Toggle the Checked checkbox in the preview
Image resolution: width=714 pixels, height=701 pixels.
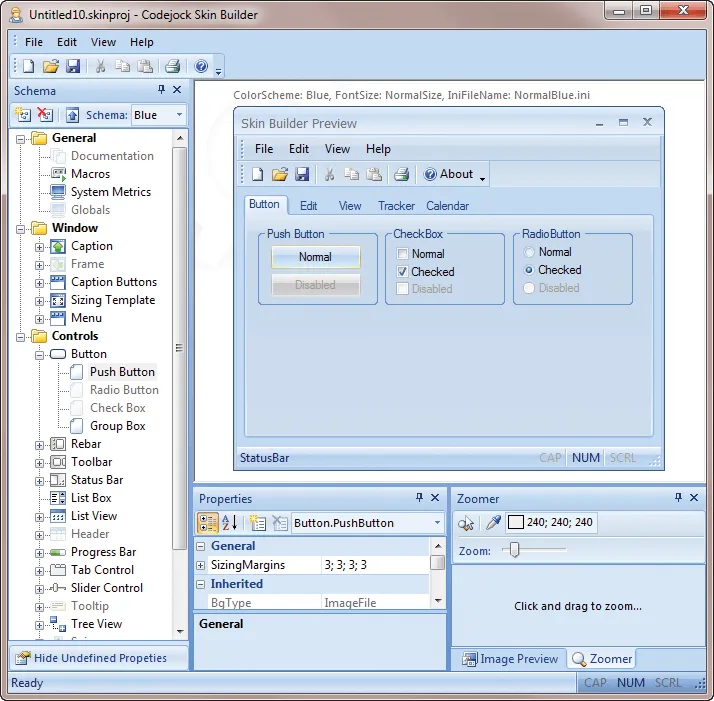point(402,272)
